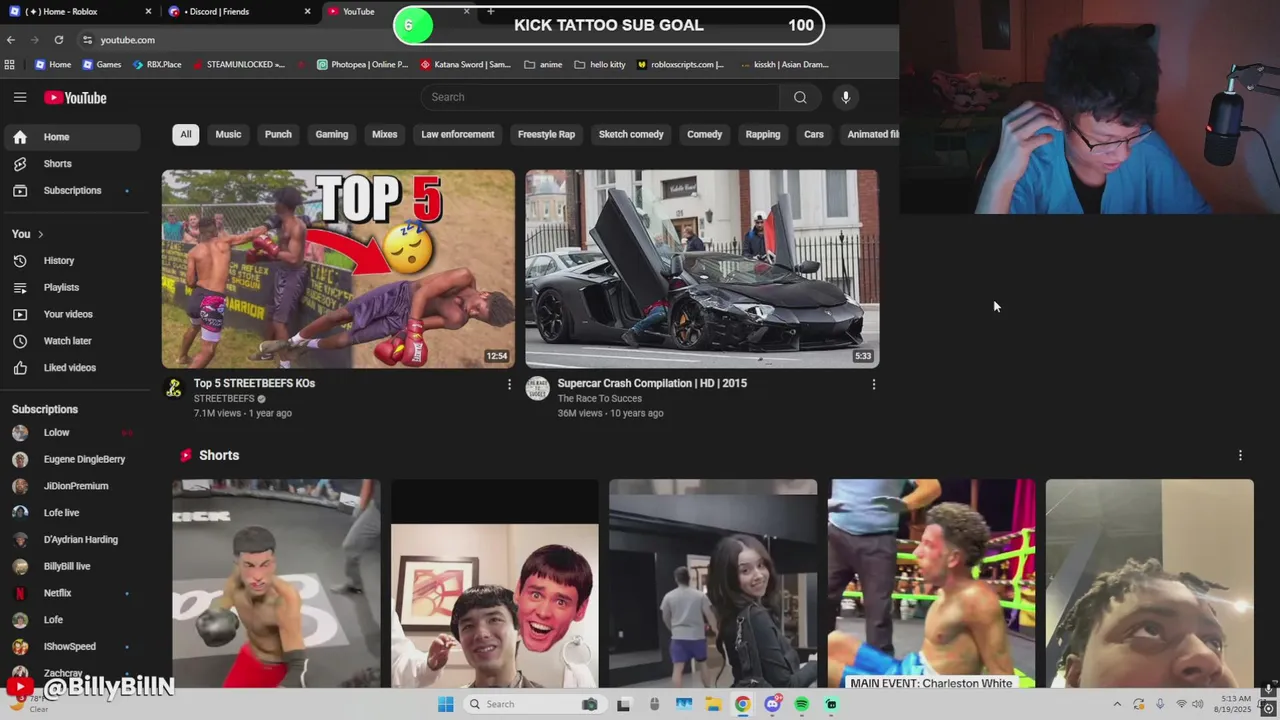The image size is (1280, 720).
Task: Open the robloxscripts.com bookmark
Action: 680,64
